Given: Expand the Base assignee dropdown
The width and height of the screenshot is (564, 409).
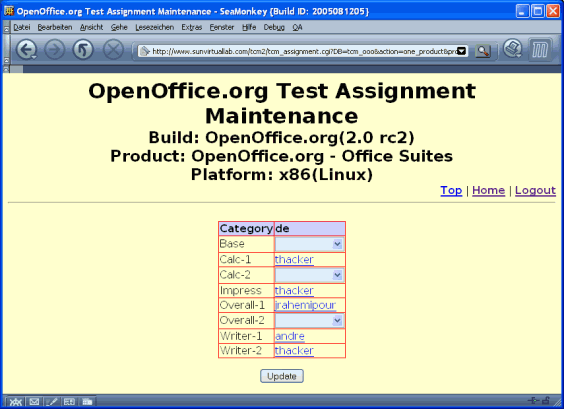Looking at the screenshot, I should click(309, 244).
